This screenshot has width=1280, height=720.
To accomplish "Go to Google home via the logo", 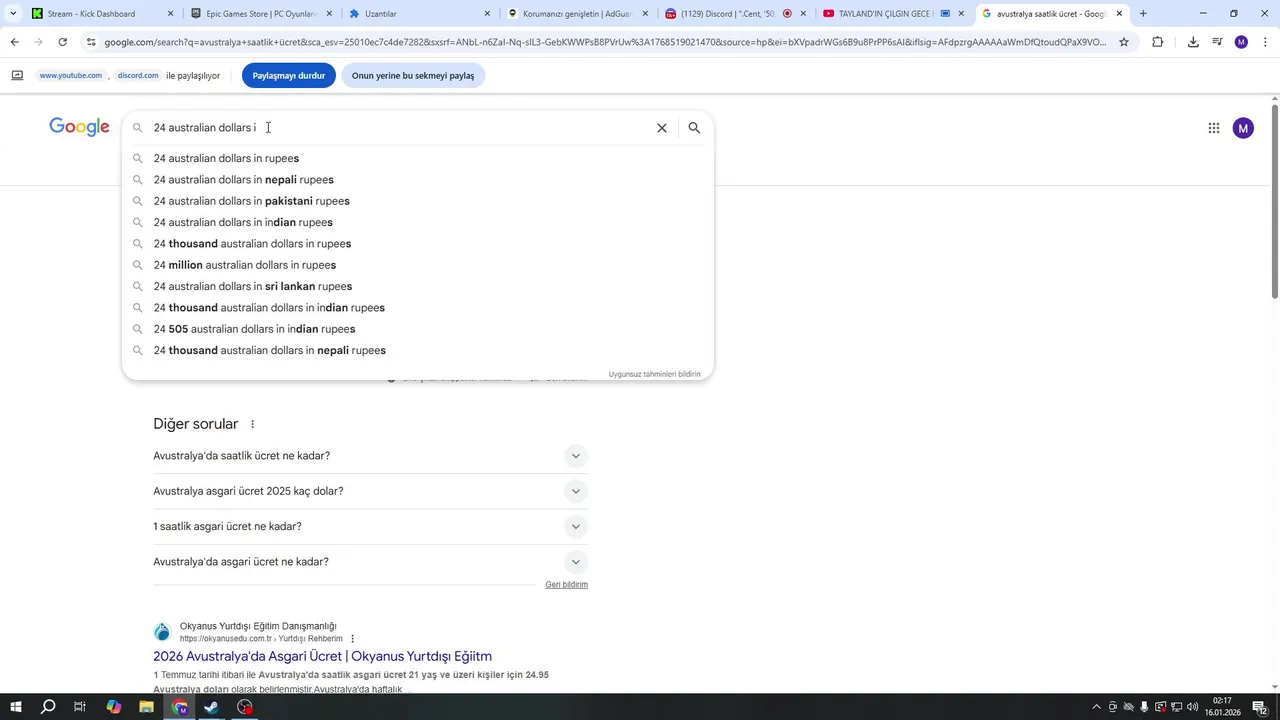I will pyautogui.click(x=79, y=127).
